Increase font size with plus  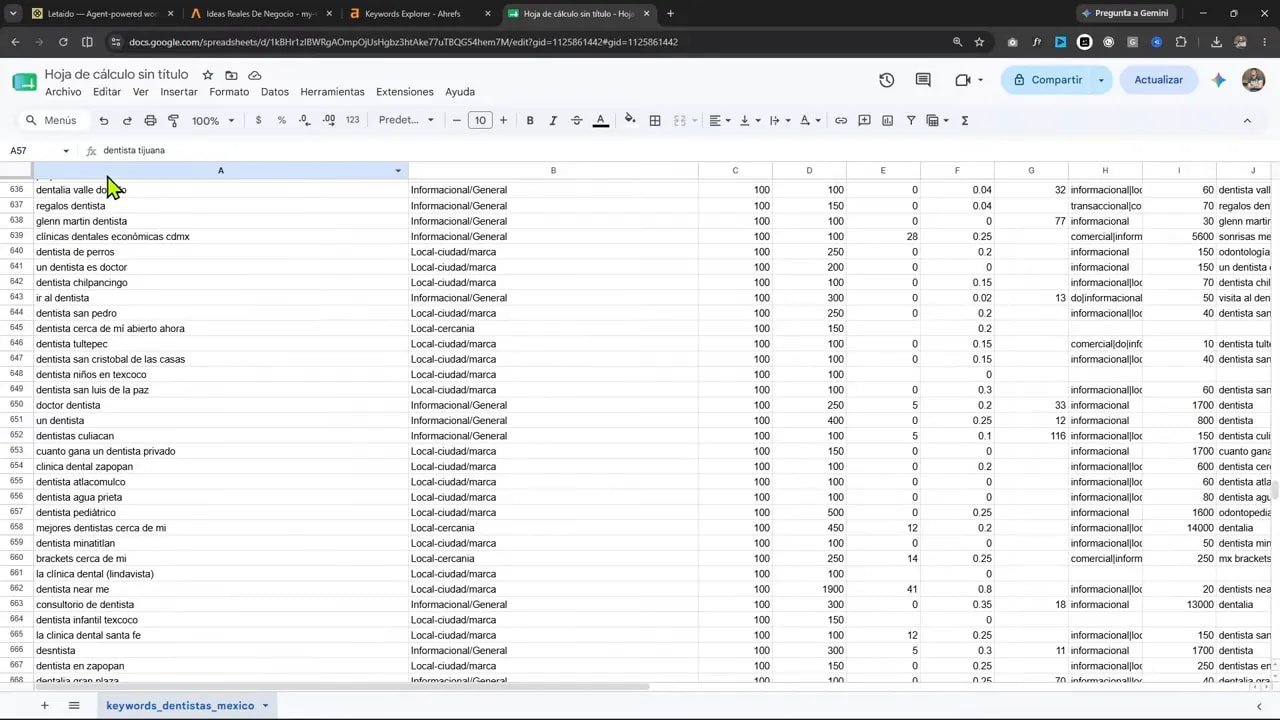coord(503,120)
